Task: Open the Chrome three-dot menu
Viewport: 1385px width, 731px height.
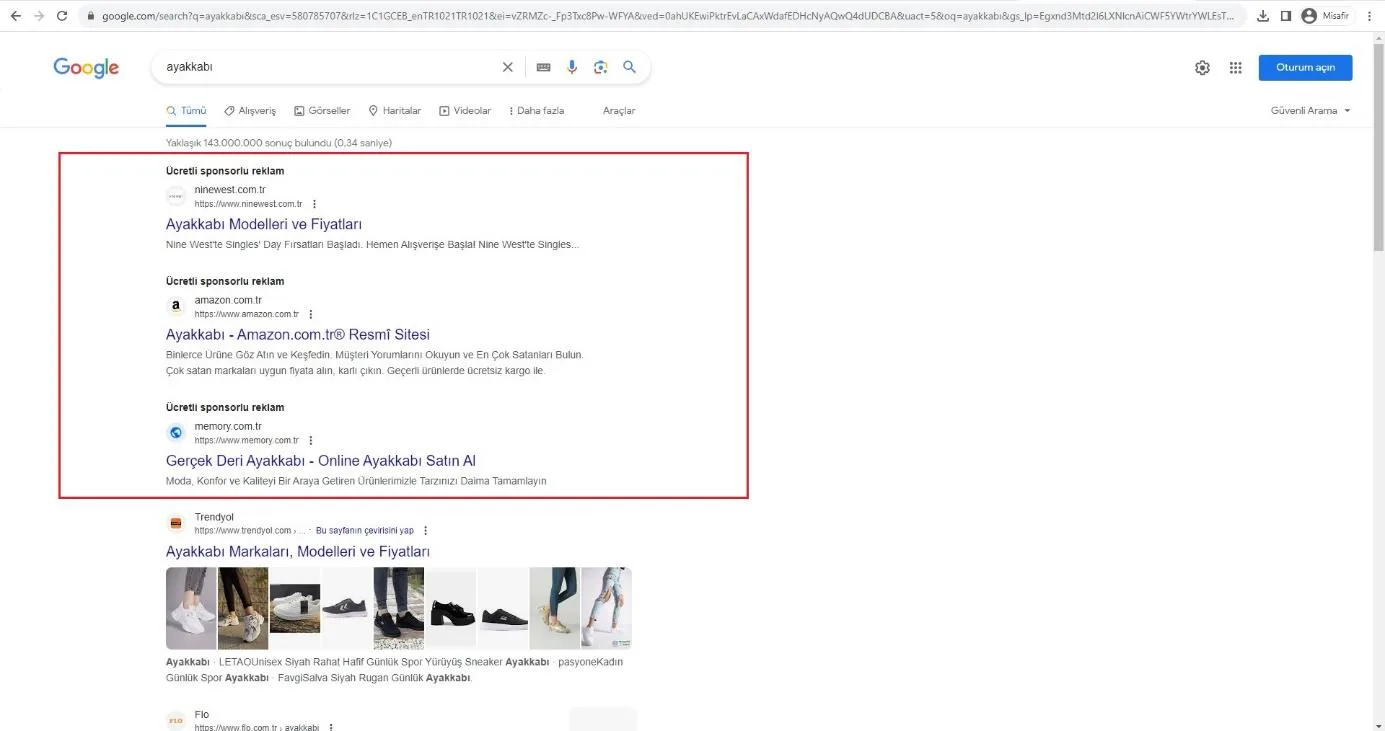Action: click(1369, 16)
